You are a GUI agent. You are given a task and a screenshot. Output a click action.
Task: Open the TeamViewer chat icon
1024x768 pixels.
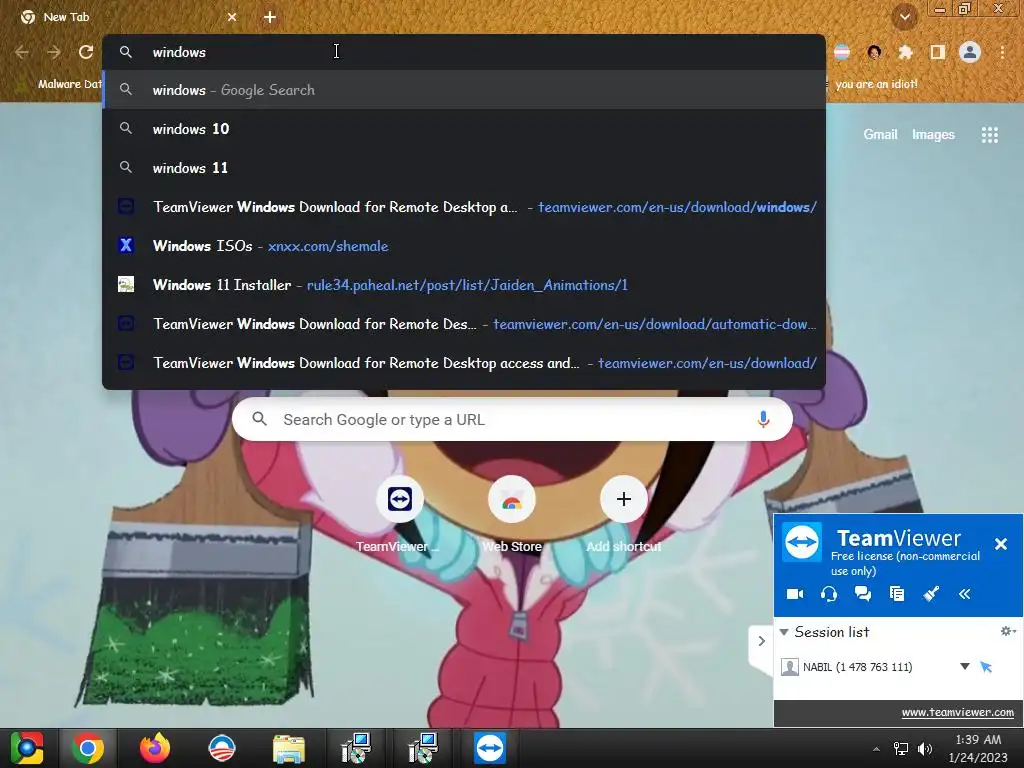863,594
